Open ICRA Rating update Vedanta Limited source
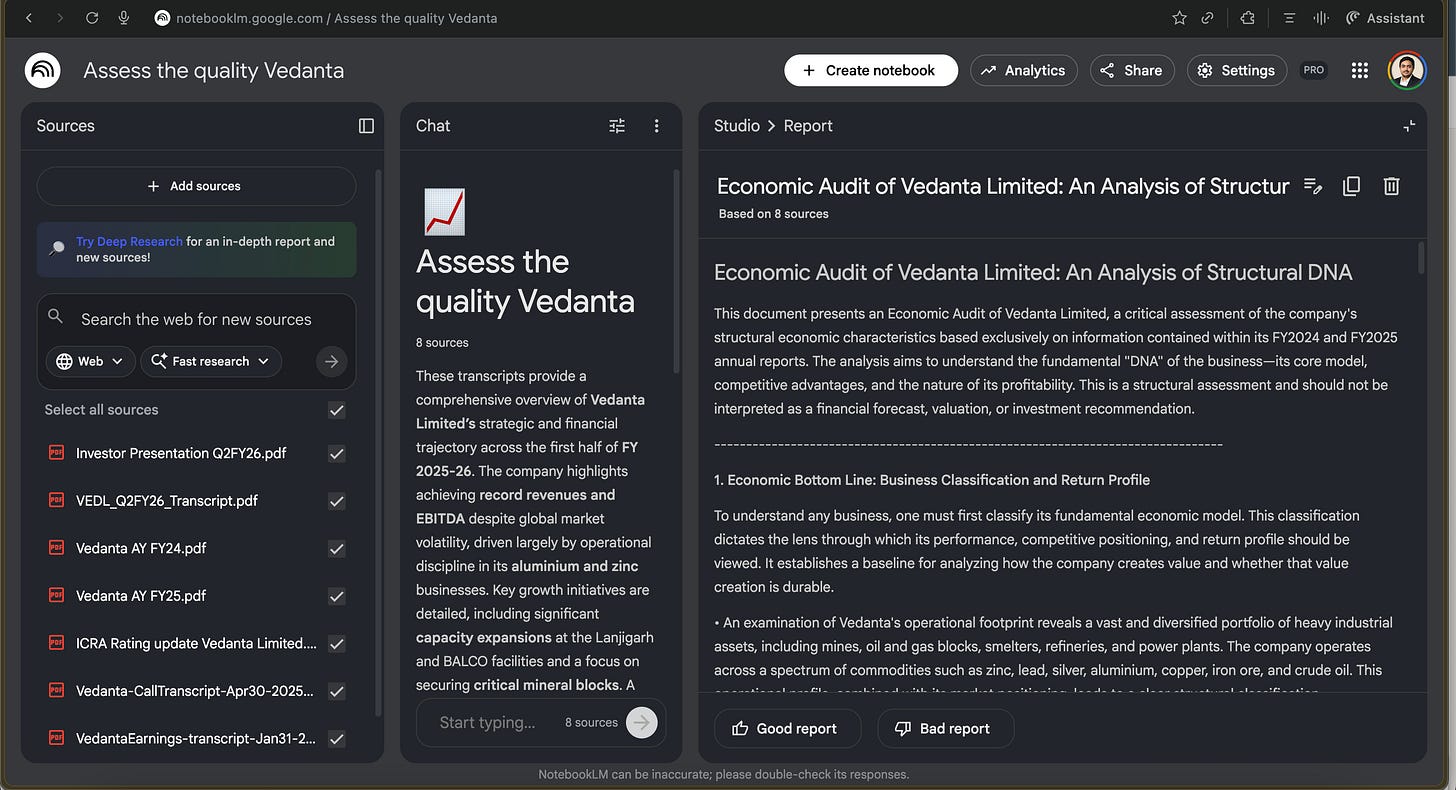 pyautogui.click(x=196, y=644)
